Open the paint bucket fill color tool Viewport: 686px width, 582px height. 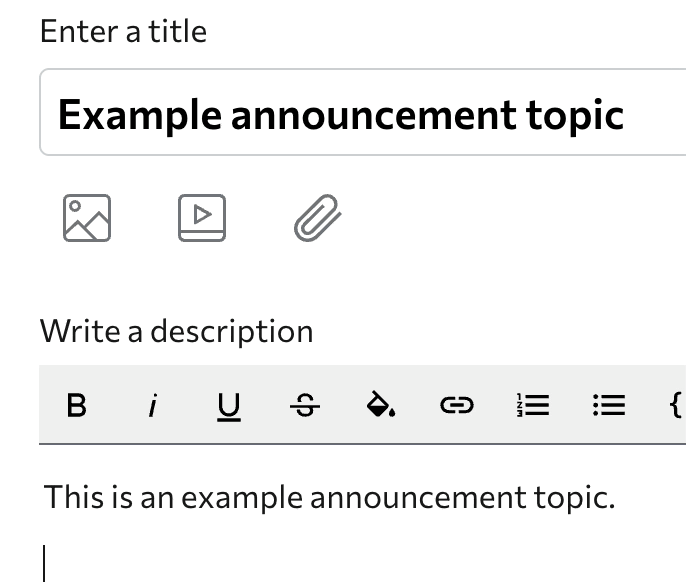point(380,405)
